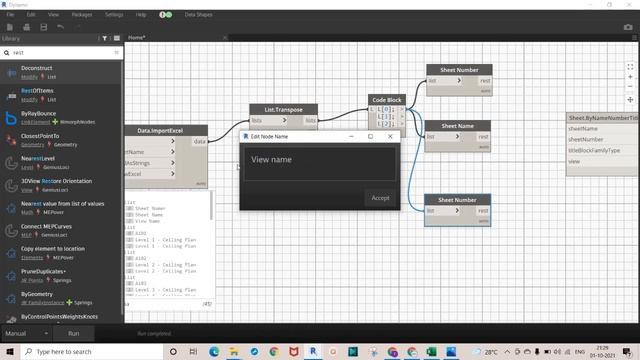Click Sheet Name node list input chevron
The height and width of the screenshot is (360, 640).
tap(457, 136)
